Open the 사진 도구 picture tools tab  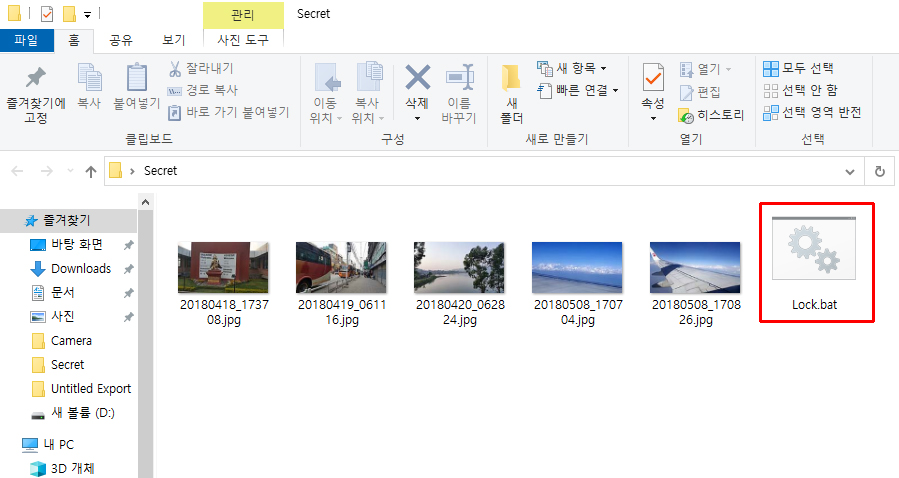[x=243, y=40]
